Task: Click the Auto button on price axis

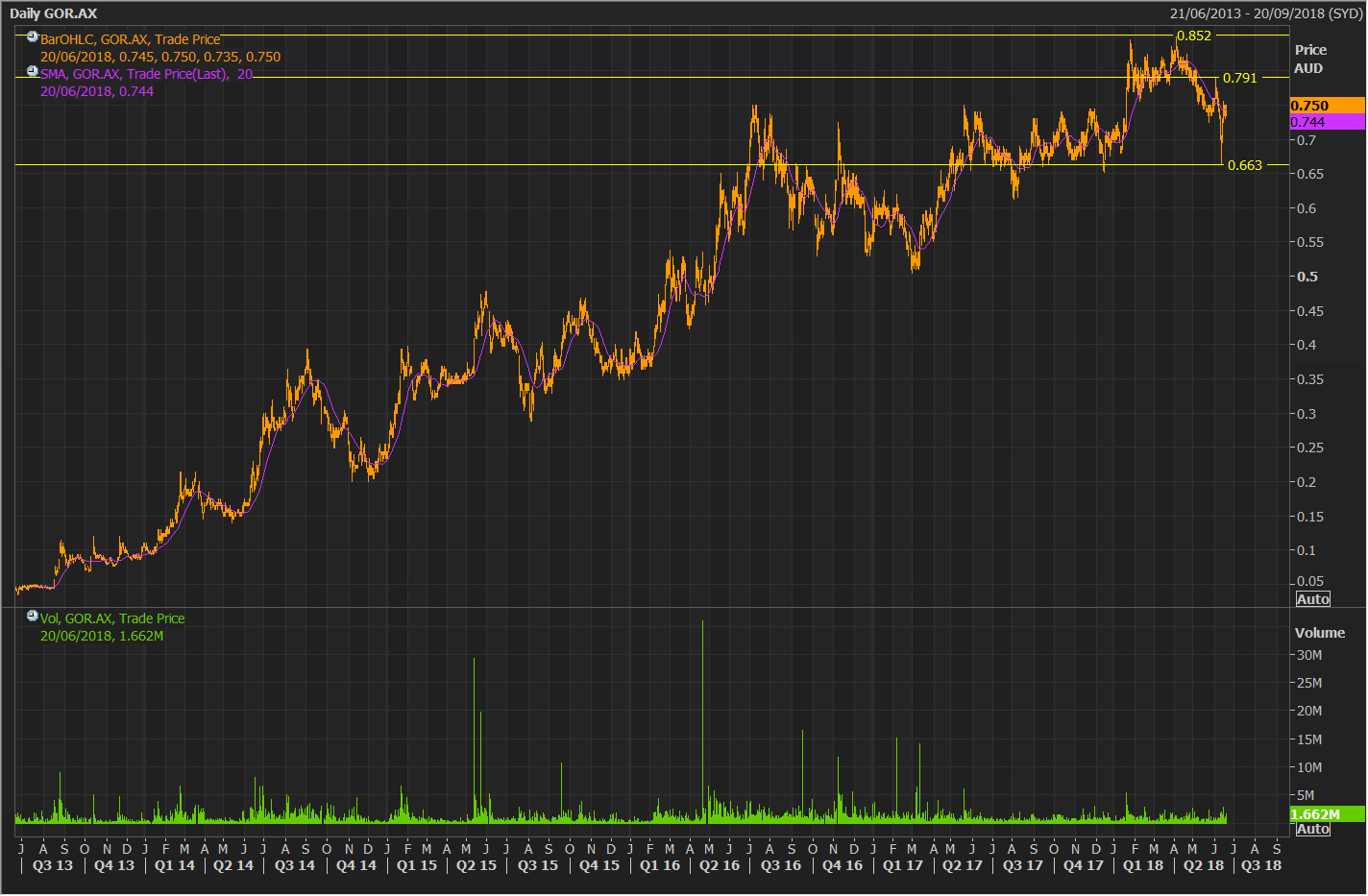Action: pyautogui.click(x=1312, y=599)
